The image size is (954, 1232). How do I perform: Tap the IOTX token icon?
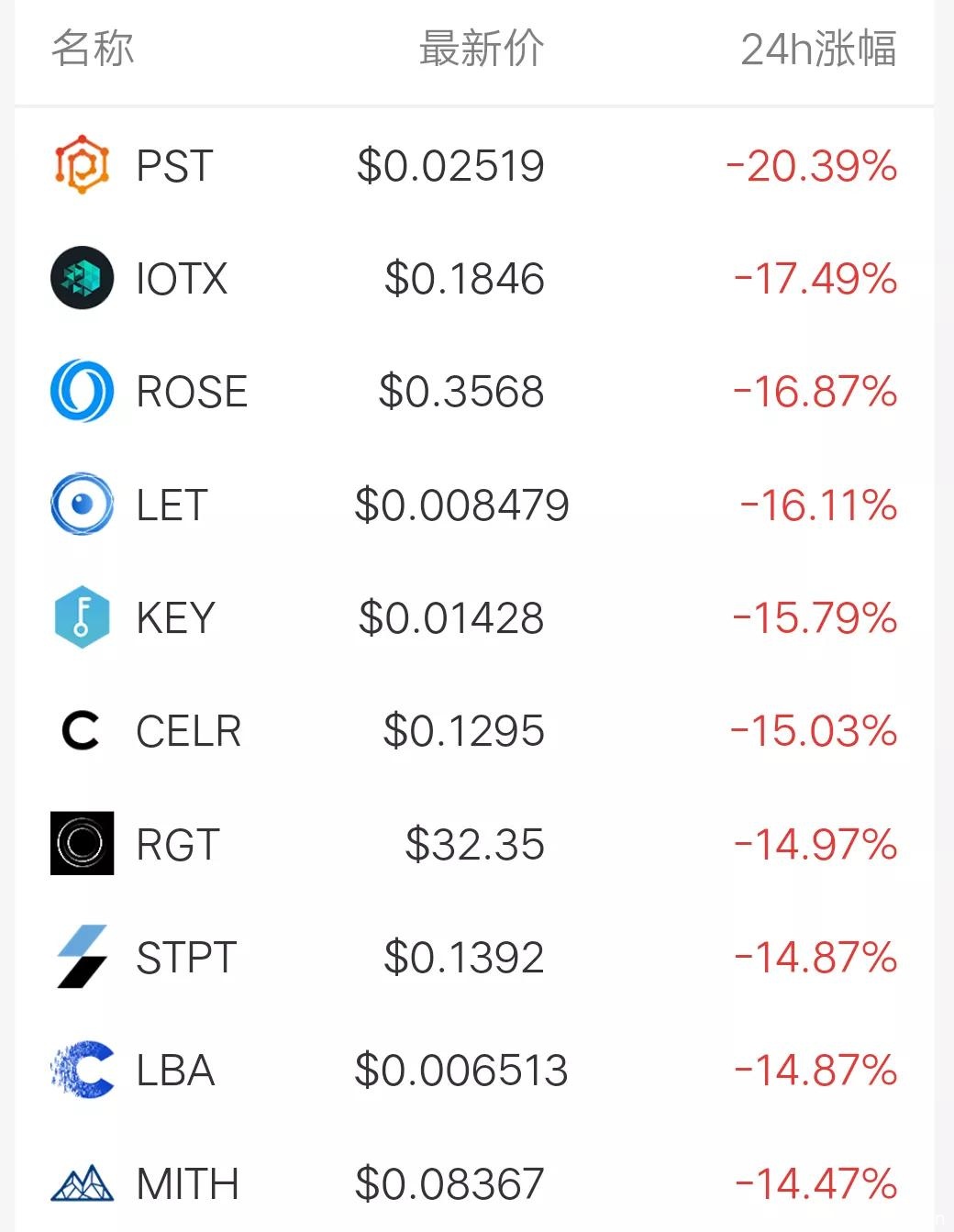click(82, 278)
